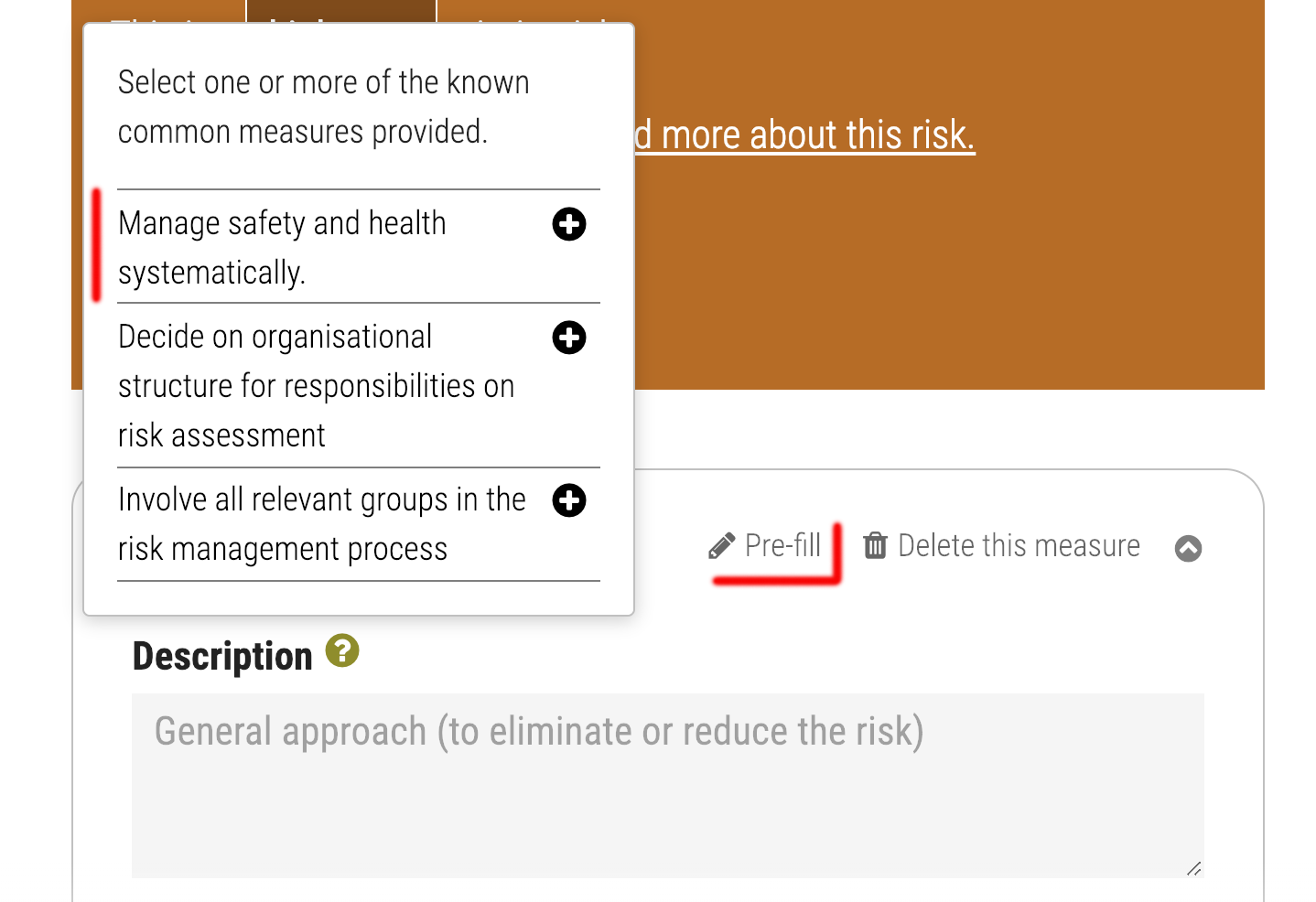
Task: Click the Delete this measure label
Action: [x=1019, y=546]
